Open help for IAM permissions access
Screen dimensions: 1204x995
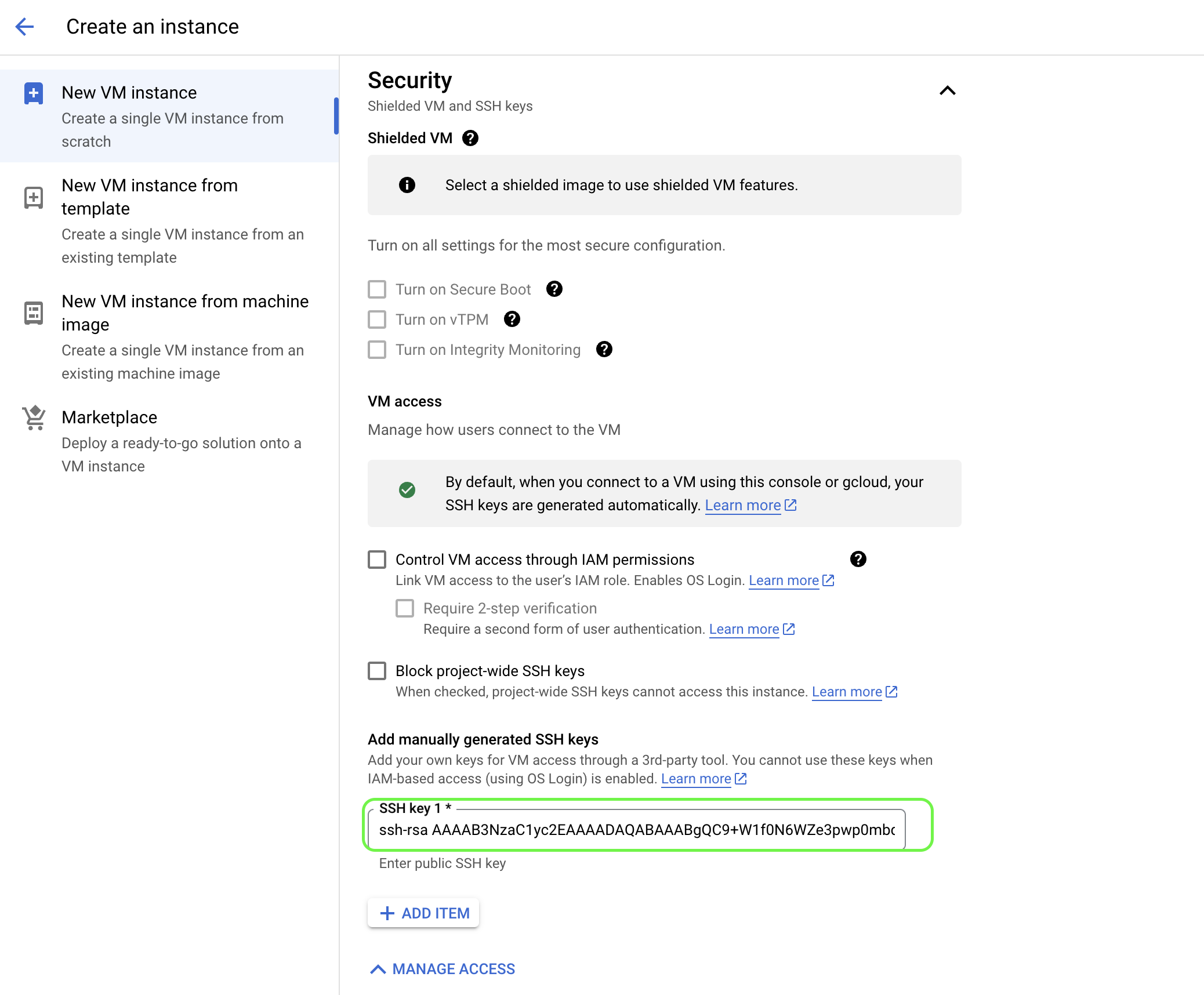858,559
